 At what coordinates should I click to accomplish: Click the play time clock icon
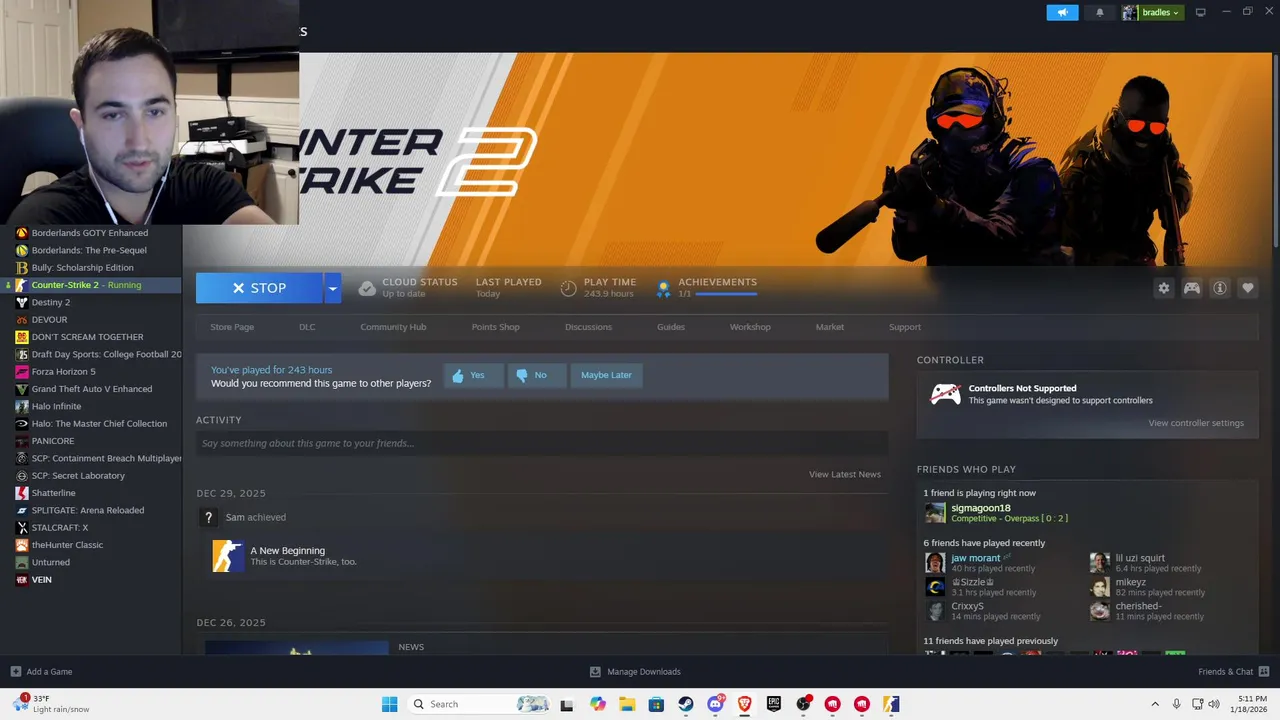(568, 288)
